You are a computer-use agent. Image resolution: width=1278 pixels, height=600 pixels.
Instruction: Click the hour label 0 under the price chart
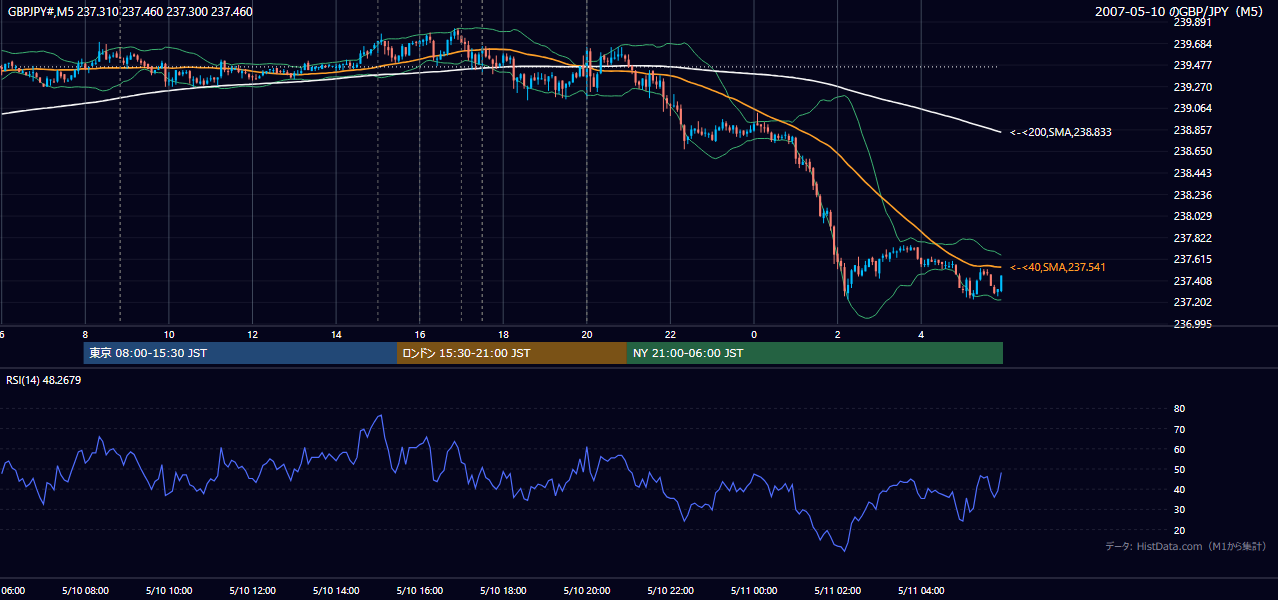pos(754,335)
